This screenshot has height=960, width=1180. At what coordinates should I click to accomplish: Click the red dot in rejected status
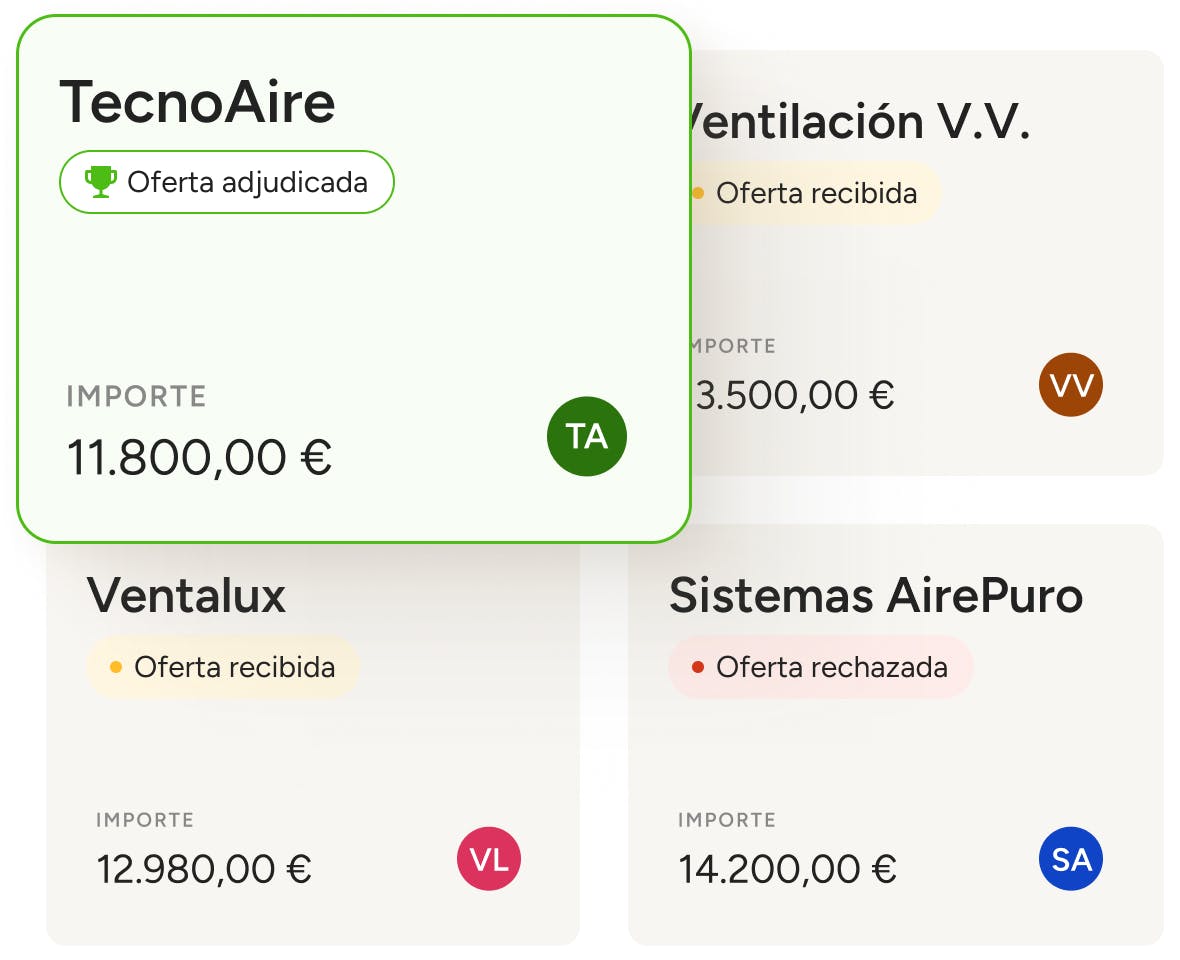(697, 667)
